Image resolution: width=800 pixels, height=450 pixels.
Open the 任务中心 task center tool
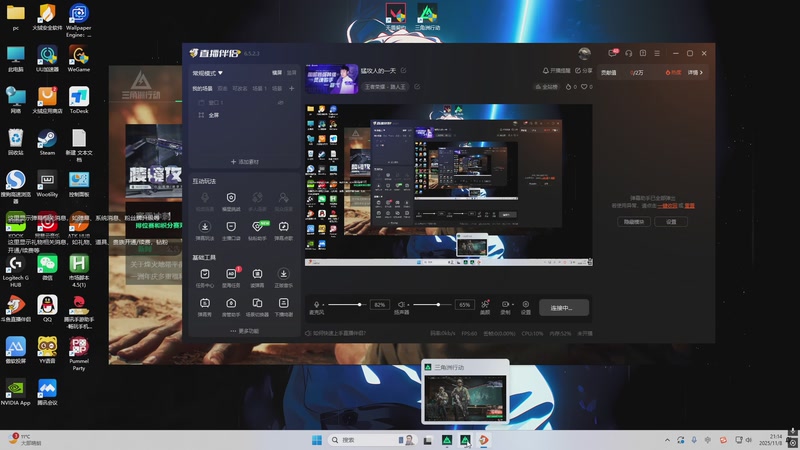click(x=205, y=278)
